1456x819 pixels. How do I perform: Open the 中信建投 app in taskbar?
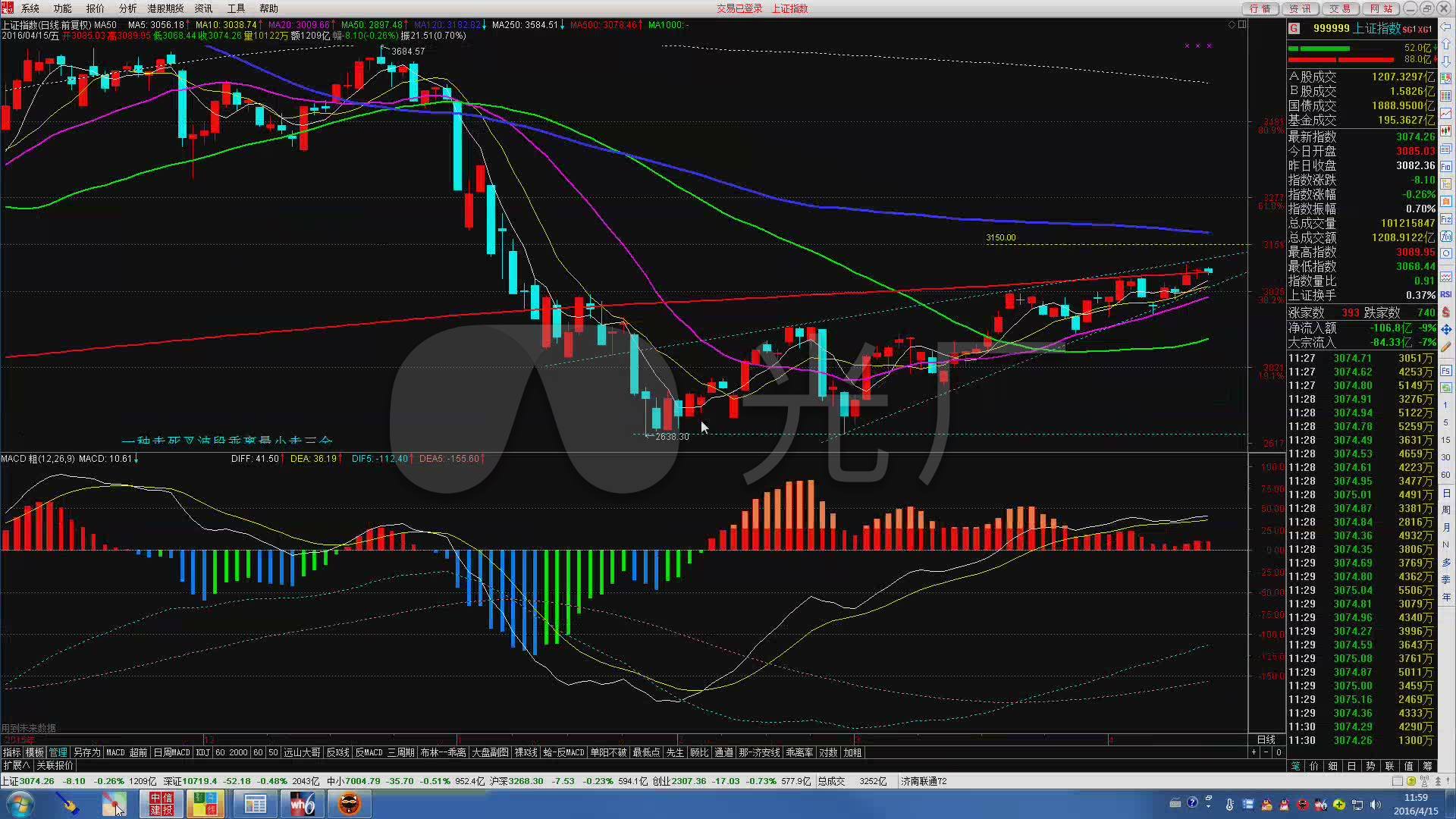[x=161, y=804]
